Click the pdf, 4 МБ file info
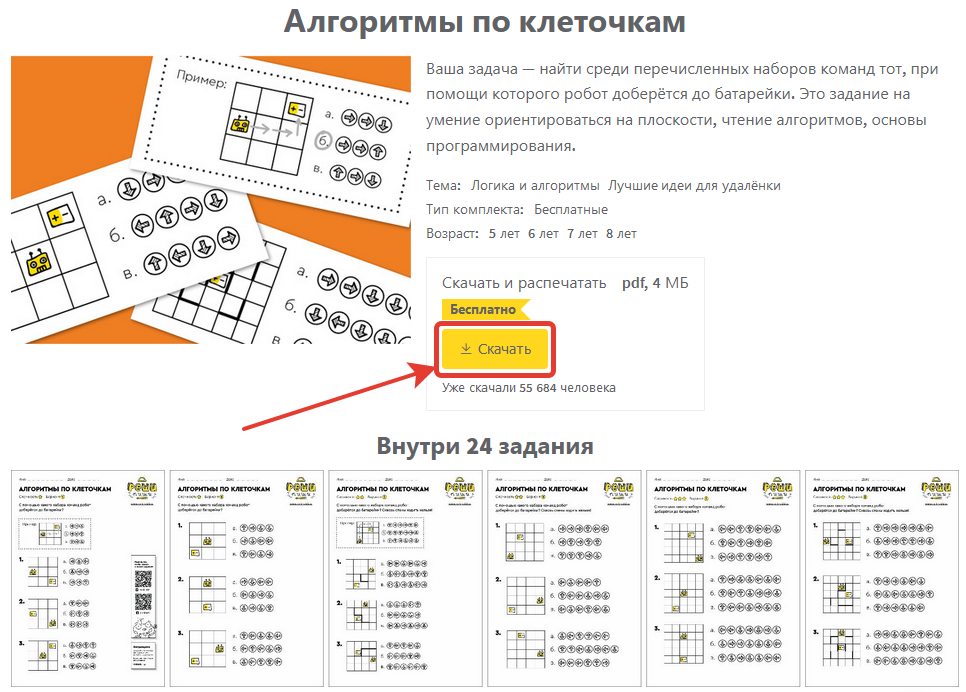This screenshot has height=692, width=966. (655, 283)
